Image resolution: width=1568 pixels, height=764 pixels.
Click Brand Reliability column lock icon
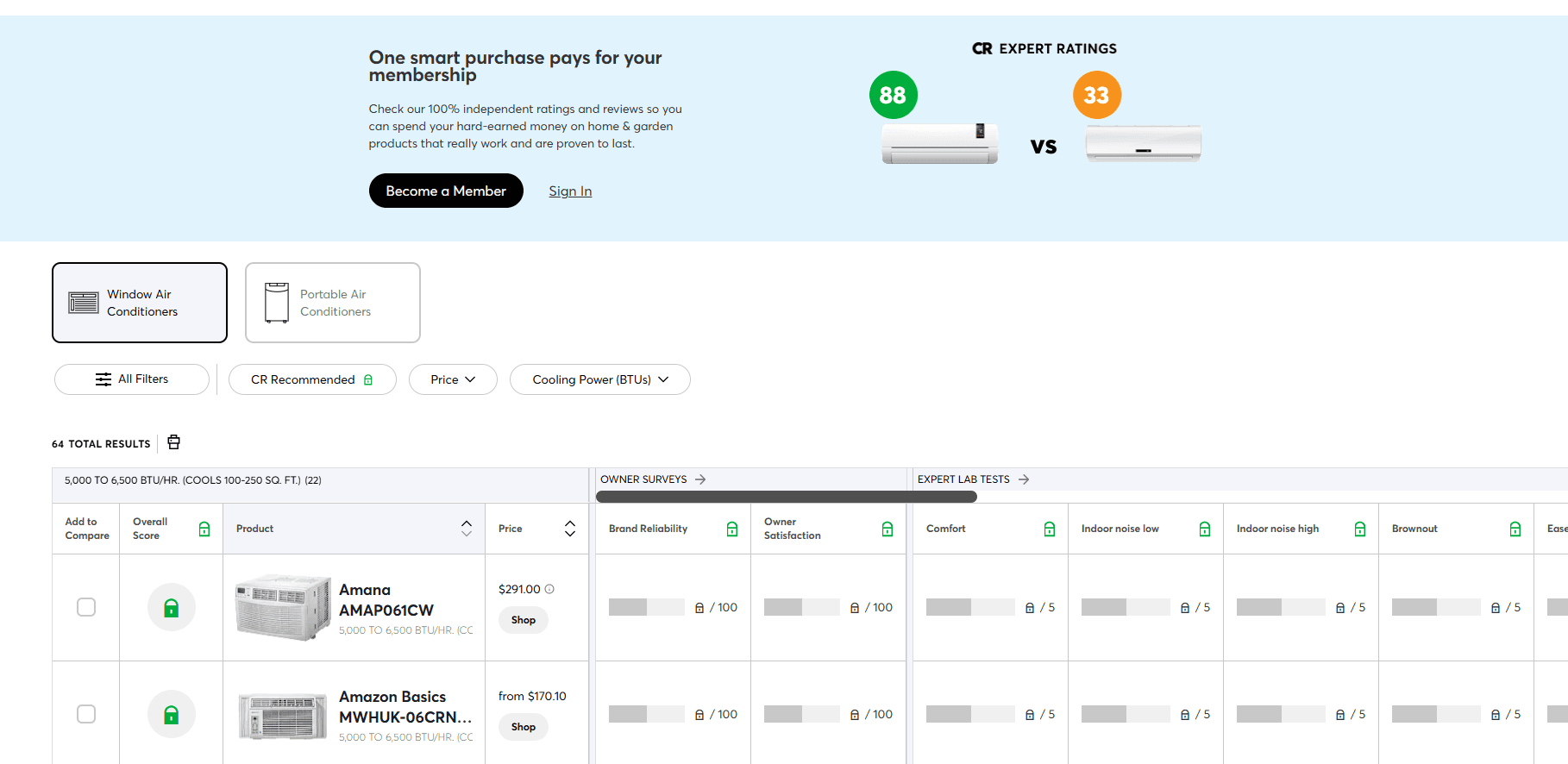point(732,529)
